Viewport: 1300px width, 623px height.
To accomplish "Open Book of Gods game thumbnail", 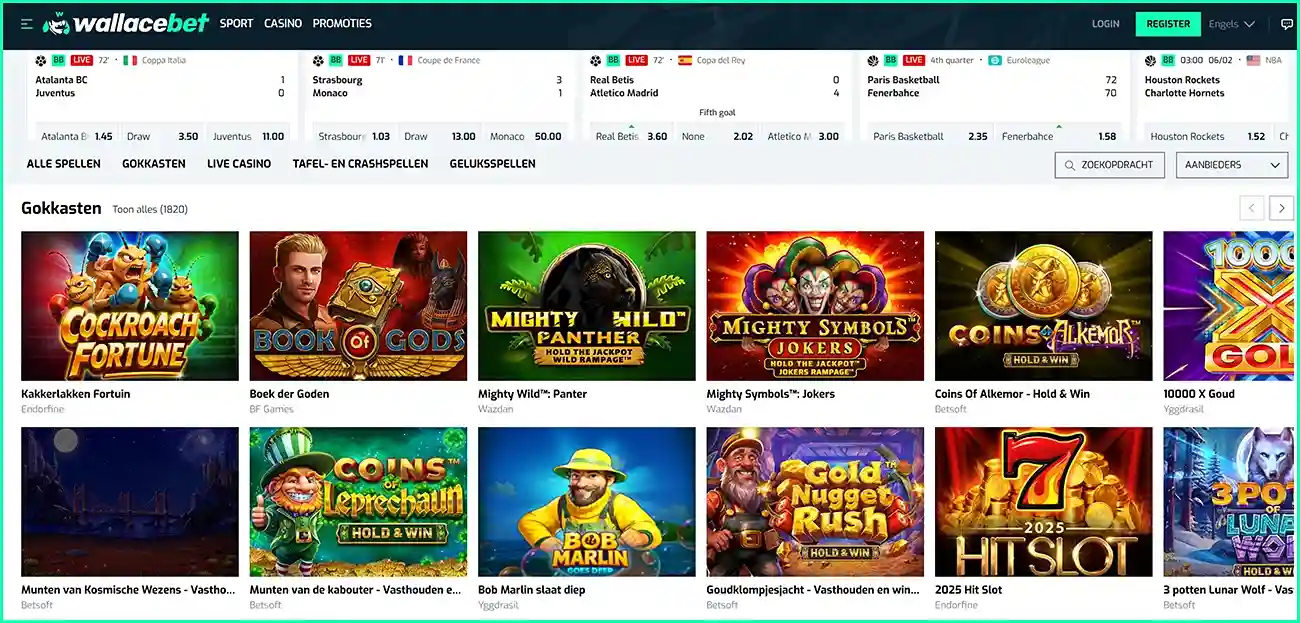I will click(358, 306).
